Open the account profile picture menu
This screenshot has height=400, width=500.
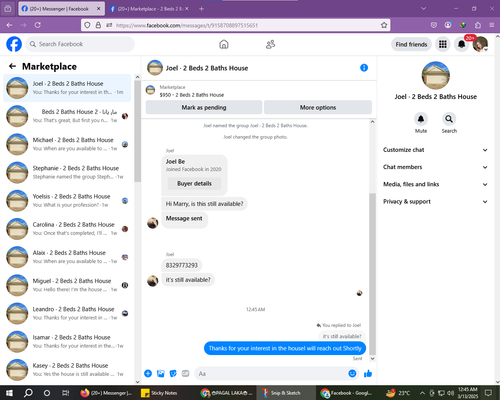click(480, 44)
